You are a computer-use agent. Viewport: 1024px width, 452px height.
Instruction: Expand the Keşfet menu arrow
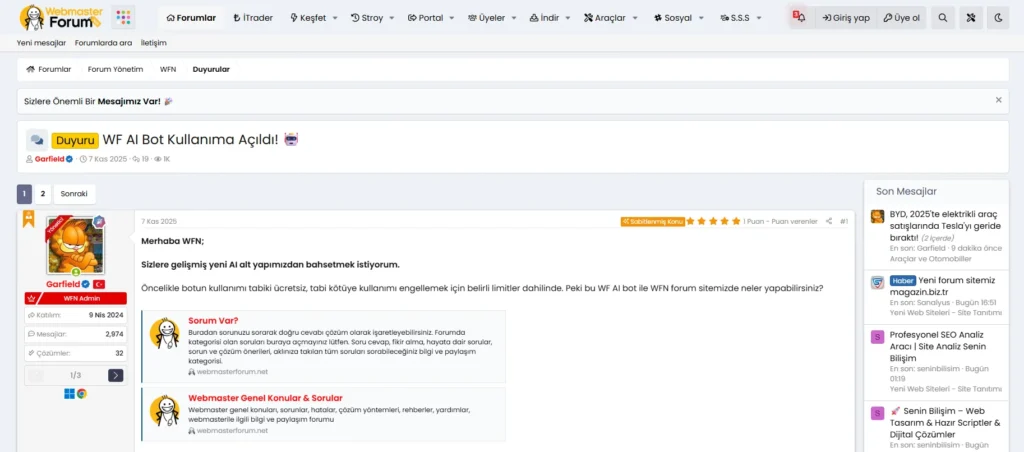(x=335, y=18)
